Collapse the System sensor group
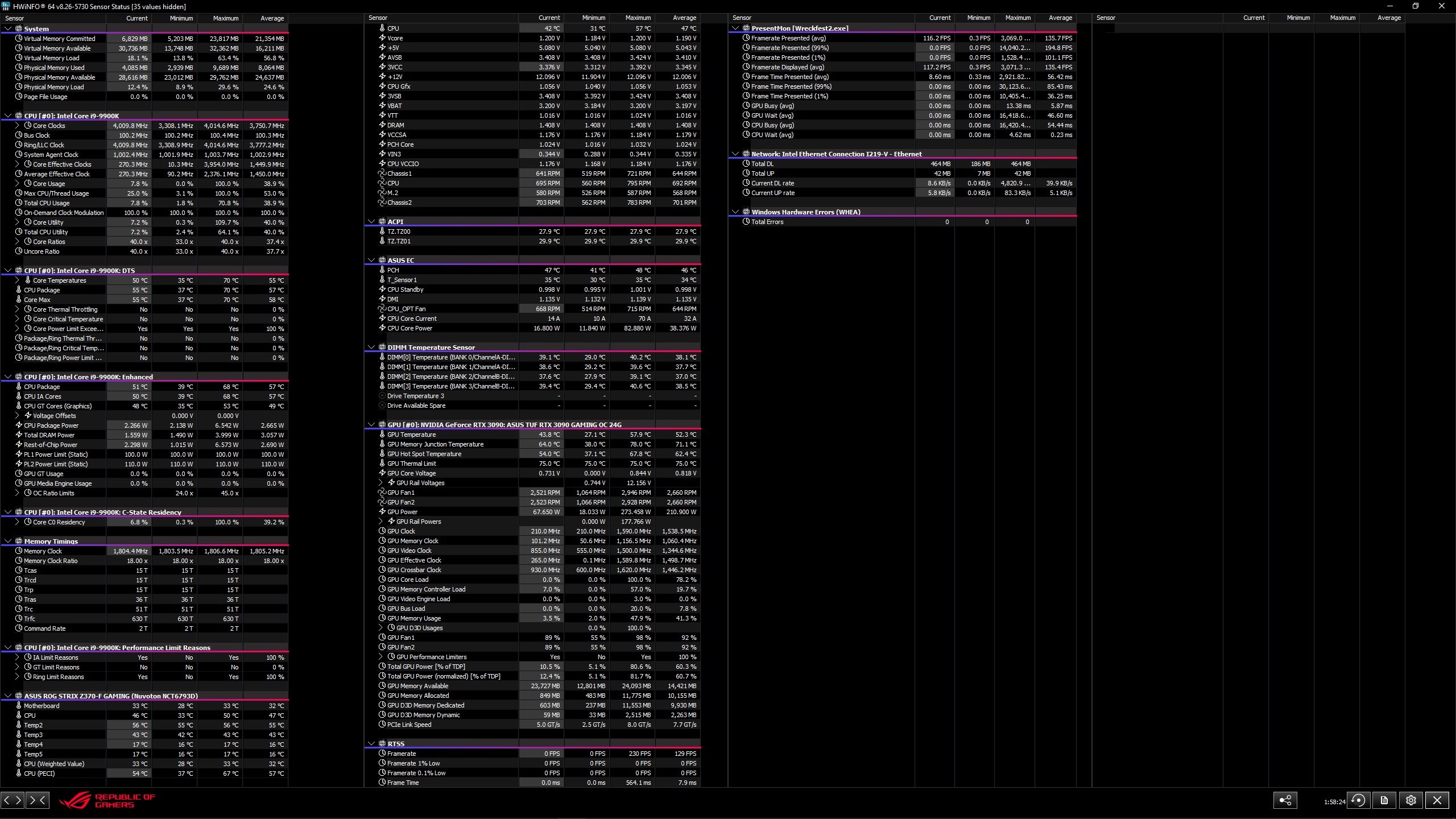This screenshot has width=1456, height=819. tap(8, 28)
